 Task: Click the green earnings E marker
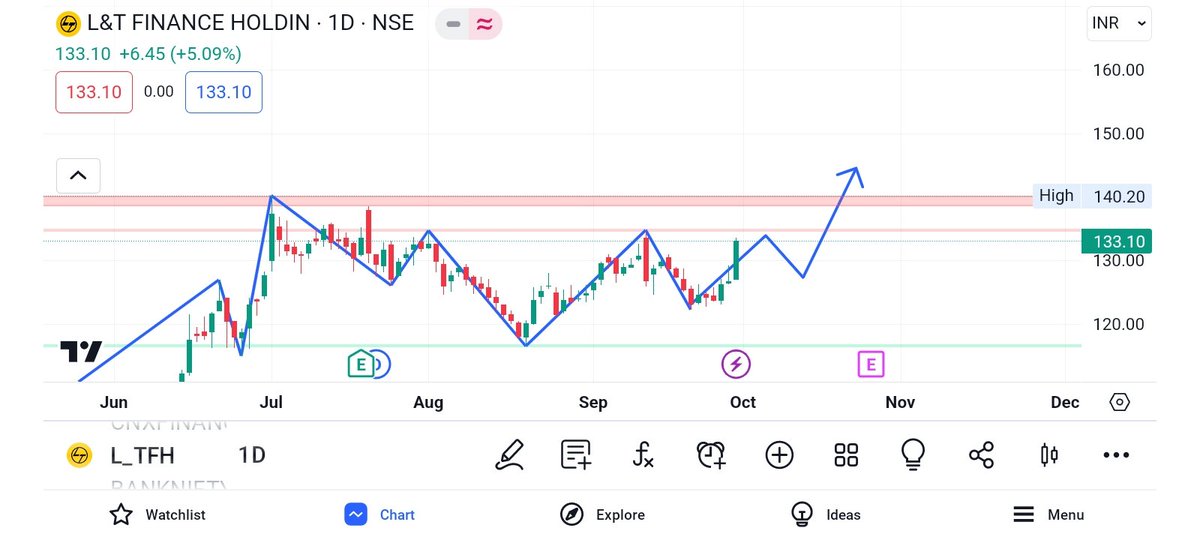pyautogui.click(x=359, y=365)
